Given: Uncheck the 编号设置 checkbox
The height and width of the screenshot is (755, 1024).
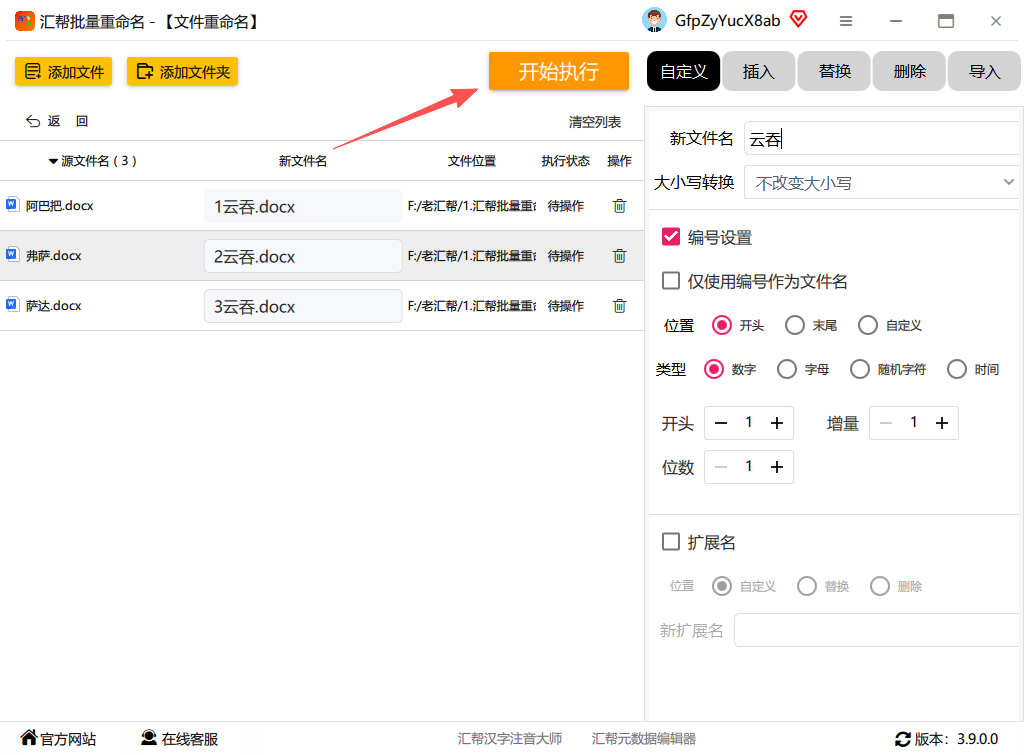Looking at the screenshot, I should point(671,236).
